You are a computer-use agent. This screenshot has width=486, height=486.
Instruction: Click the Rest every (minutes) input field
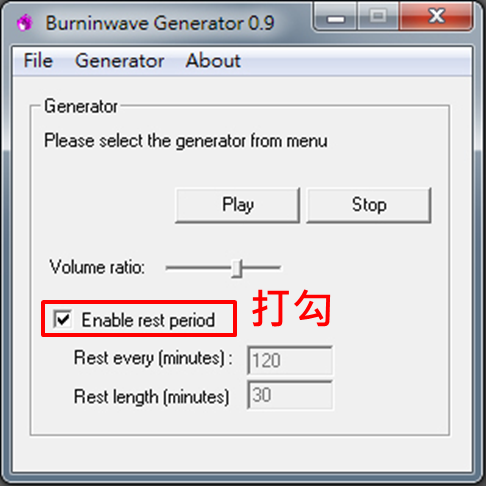(290, 360)
